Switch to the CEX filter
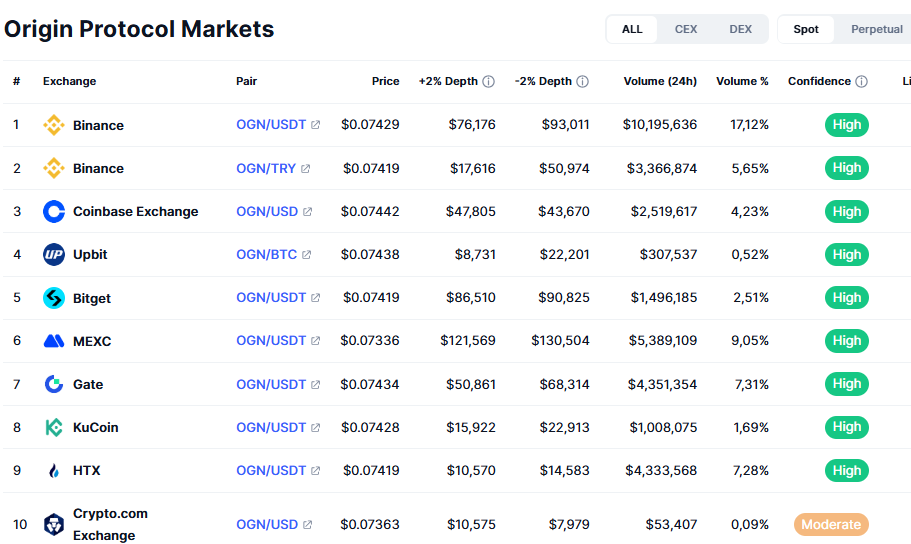This screenshot has height=544, width=911. coord(686,29)
